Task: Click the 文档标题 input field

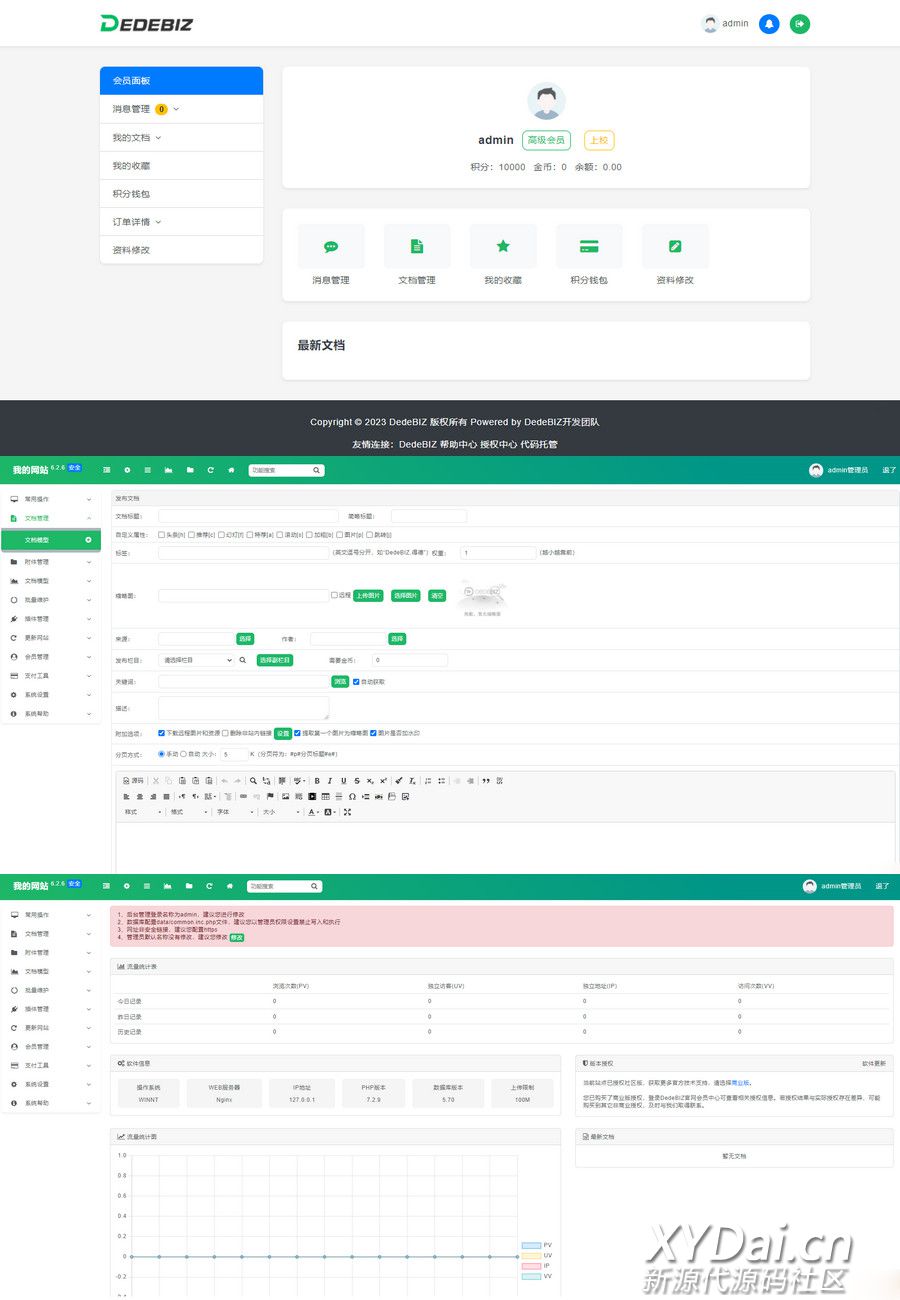Action: [248, 516]
